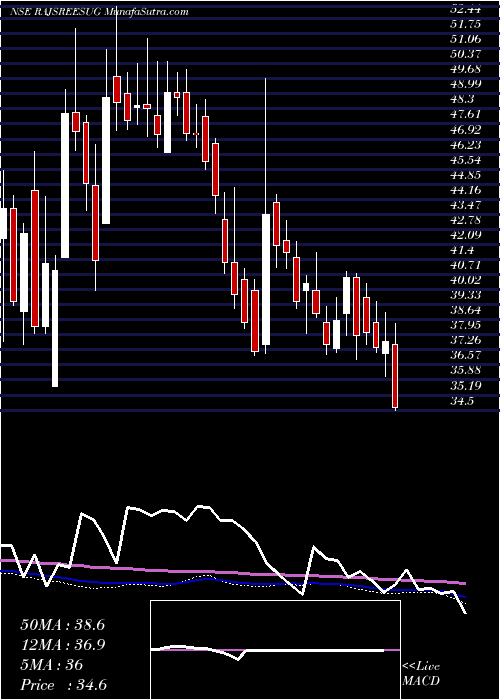The width and height of the screenshot is (500, 700).
Task: Select the 36.57 price axis label
Action: tap(464, 356)
